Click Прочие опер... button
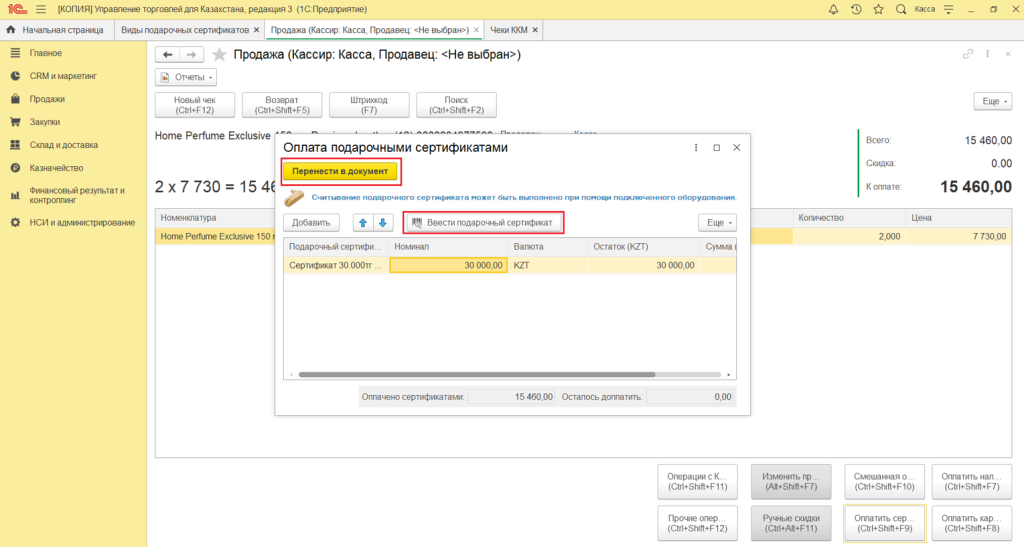Image resolution: width=1024 pixels, height=547 pixels. pyautogui.click(x=697, y=524)
